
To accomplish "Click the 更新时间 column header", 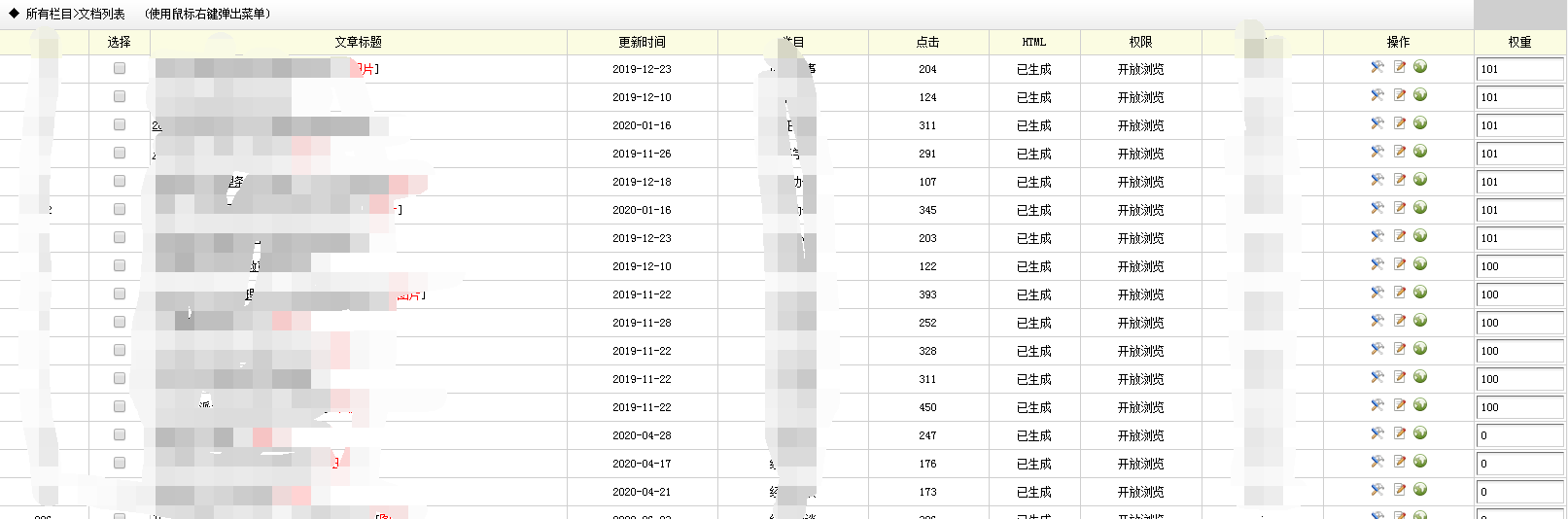I will 643,42.
